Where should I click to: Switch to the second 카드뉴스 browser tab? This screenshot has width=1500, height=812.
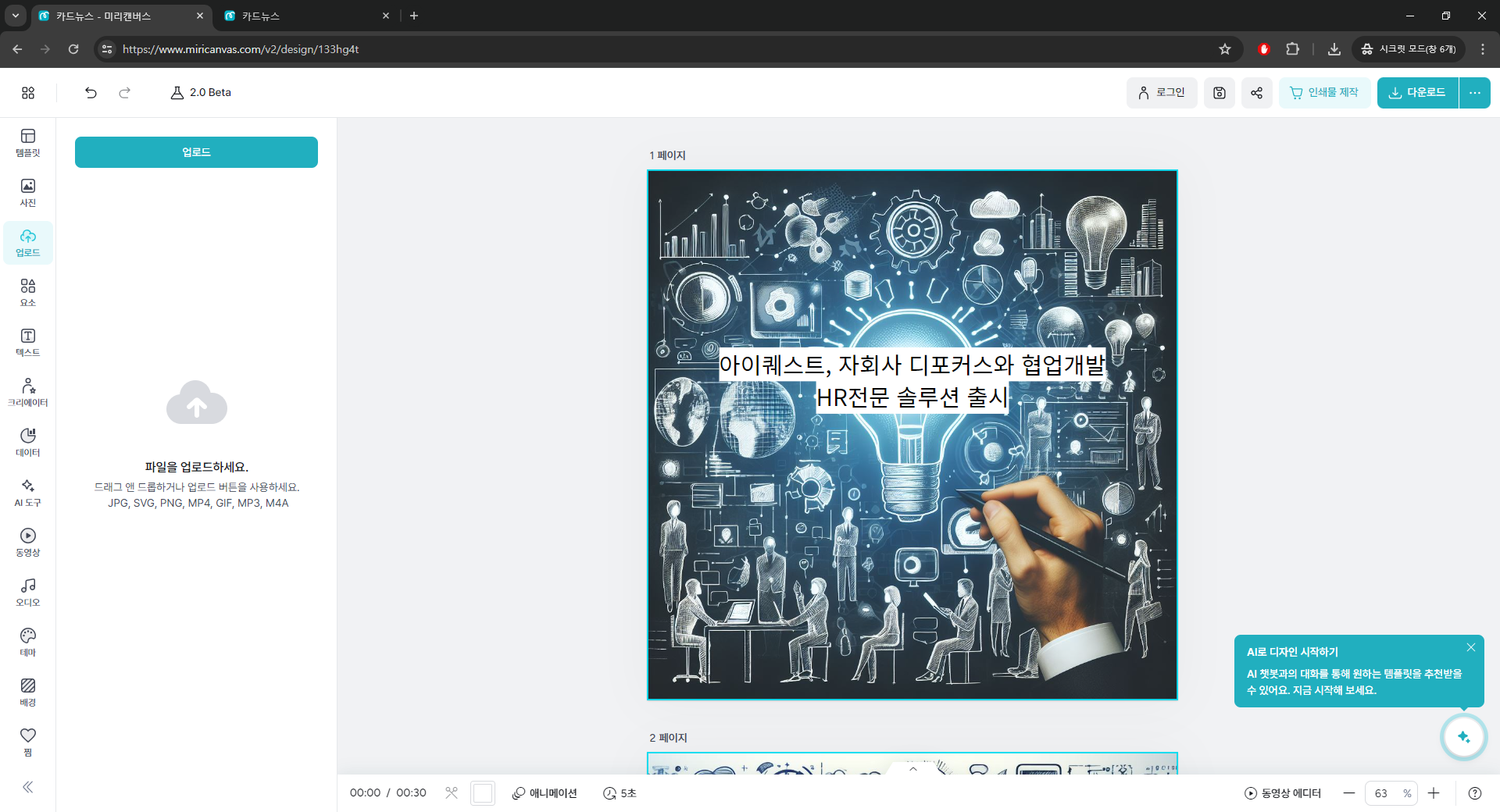305,16
